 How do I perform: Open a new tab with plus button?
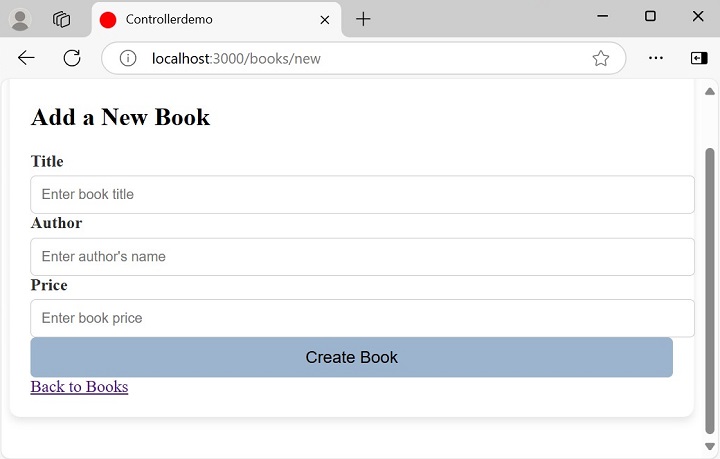coord(363,19)
